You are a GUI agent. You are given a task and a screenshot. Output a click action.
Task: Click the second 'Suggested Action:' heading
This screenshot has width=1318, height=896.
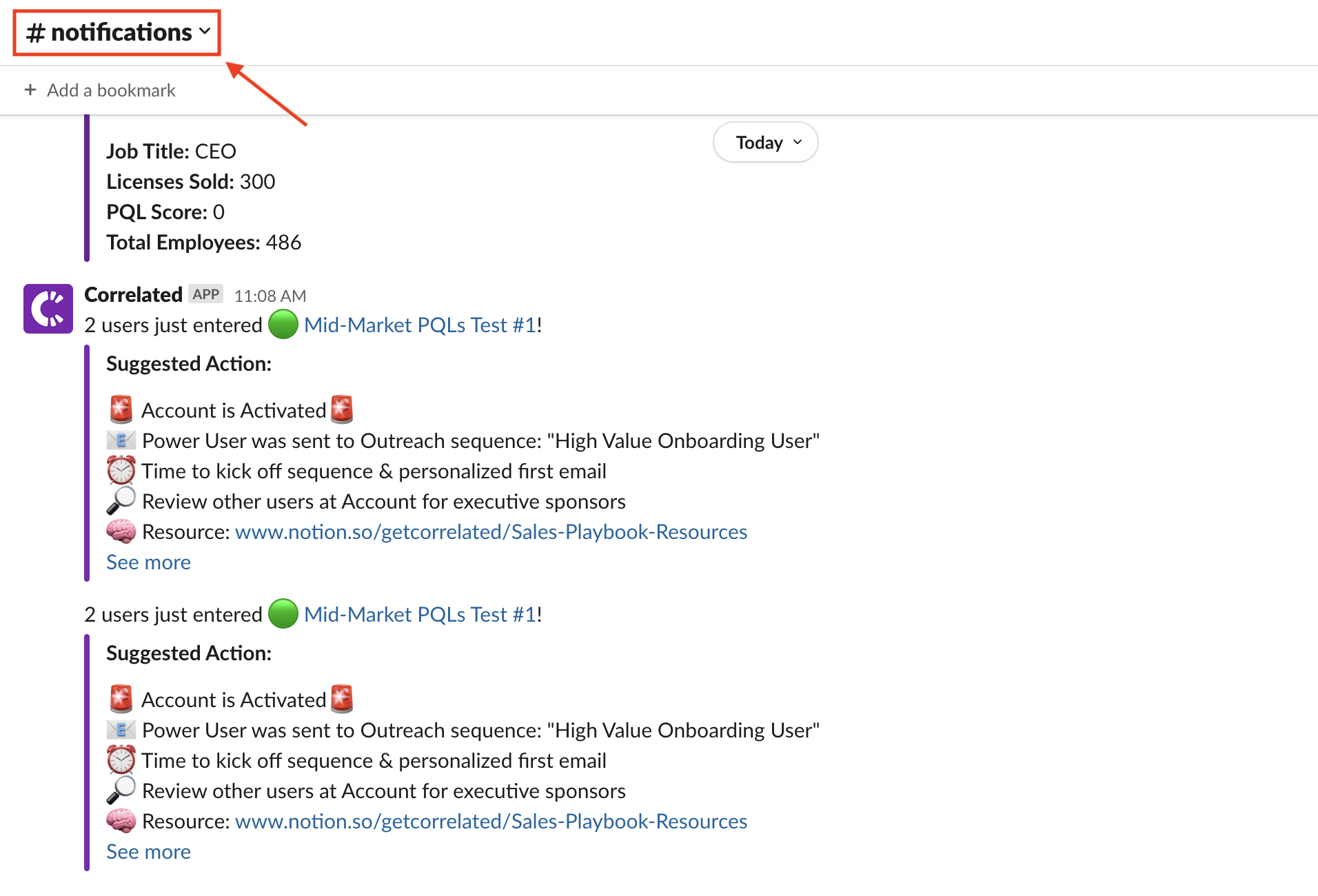pos(189,653)
